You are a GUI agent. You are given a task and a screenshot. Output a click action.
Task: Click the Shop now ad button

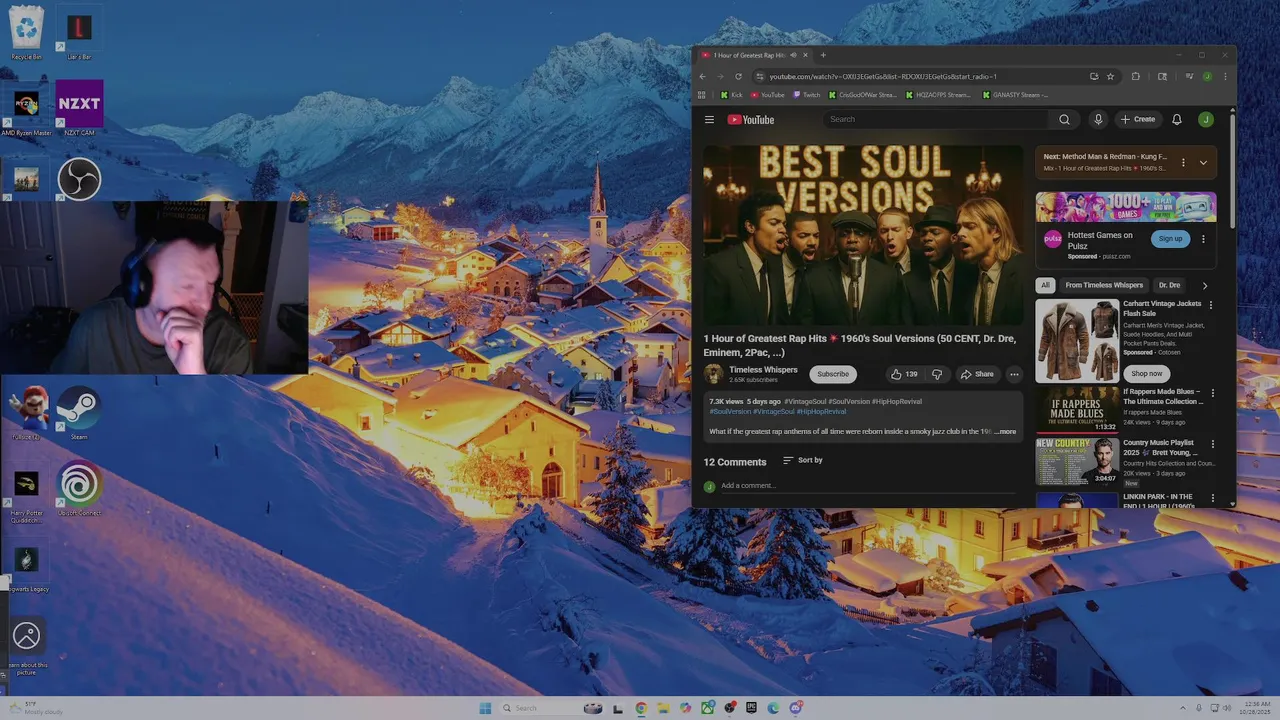pos(1147,373)
